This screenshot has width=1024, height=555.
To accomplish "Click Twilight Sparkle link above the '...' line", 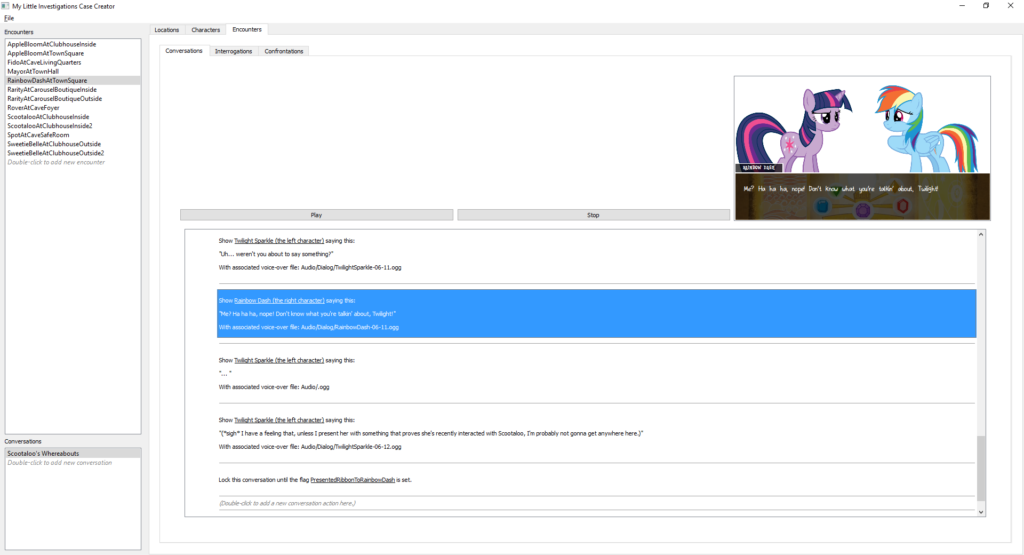I will click(279, 360).
